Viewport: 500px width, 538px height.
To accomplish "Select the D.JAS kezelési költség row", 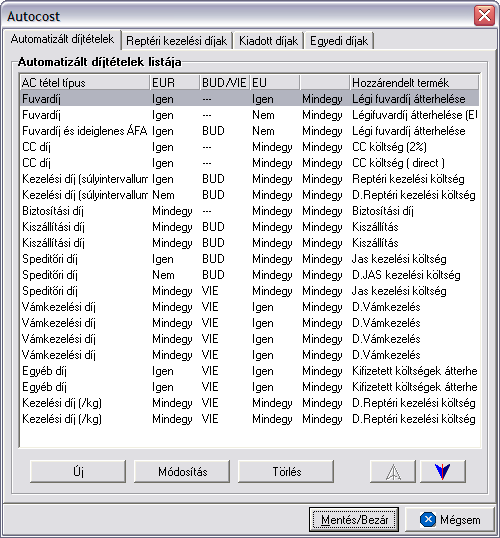I will (x=249, y=275).
